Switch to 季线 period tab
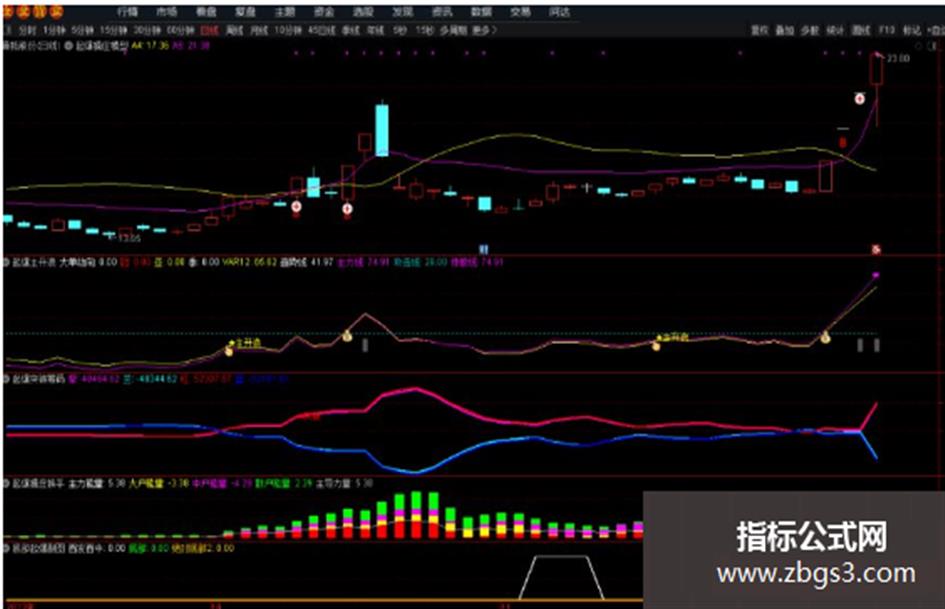 point(351,30)
